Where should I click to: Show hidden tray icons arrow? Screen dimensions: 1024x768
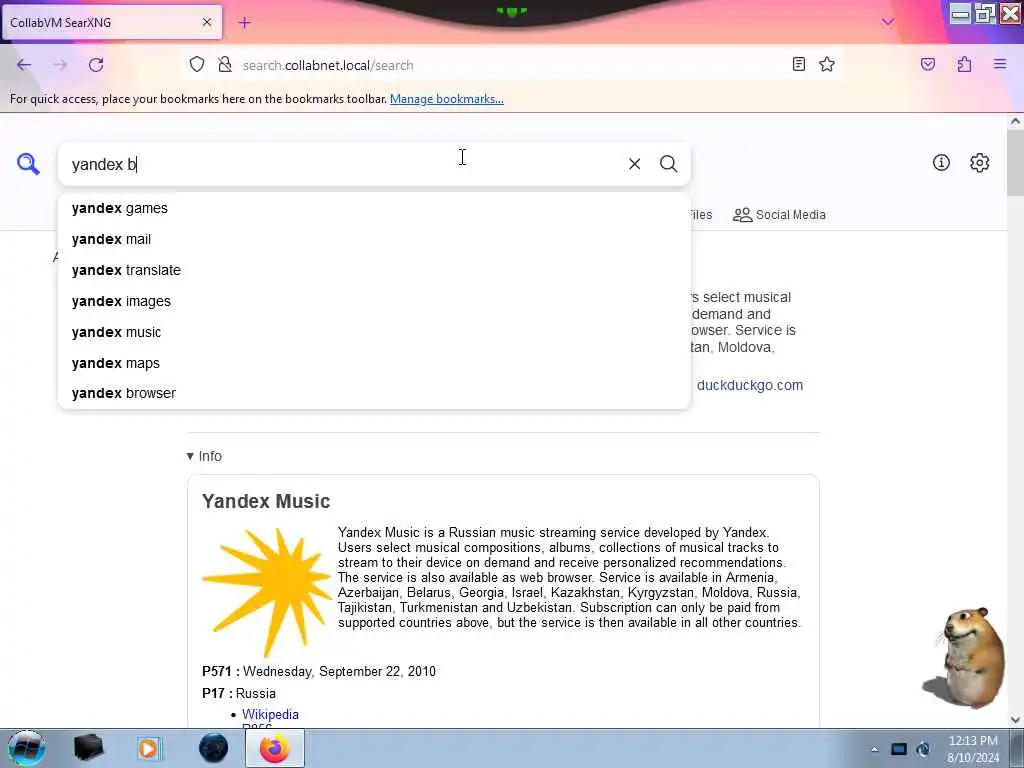(874, 750)
